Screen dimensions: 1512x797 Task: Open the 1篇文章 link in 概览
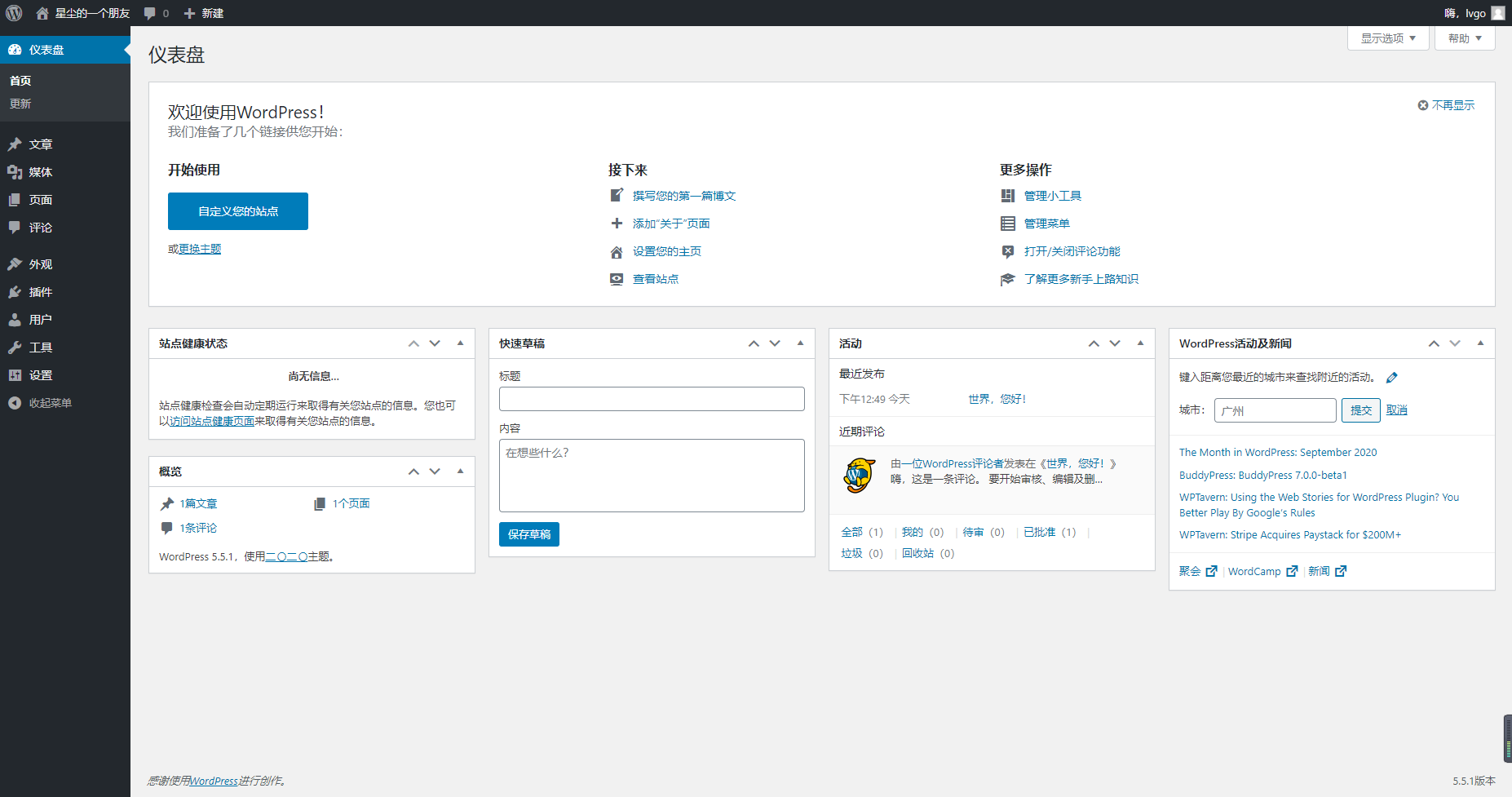tap(198, 504)
